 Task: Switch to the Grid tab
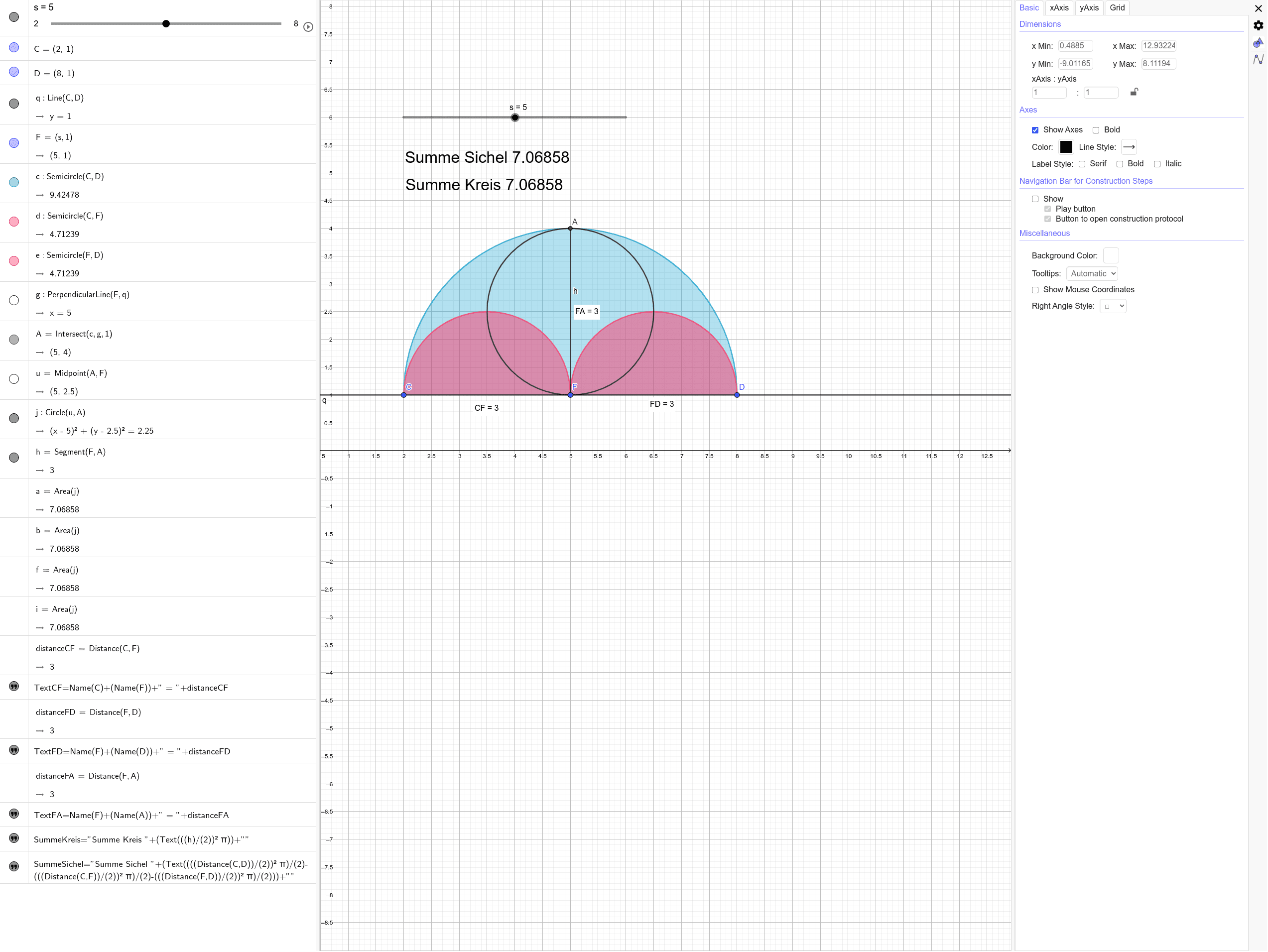coord(1117,7)
